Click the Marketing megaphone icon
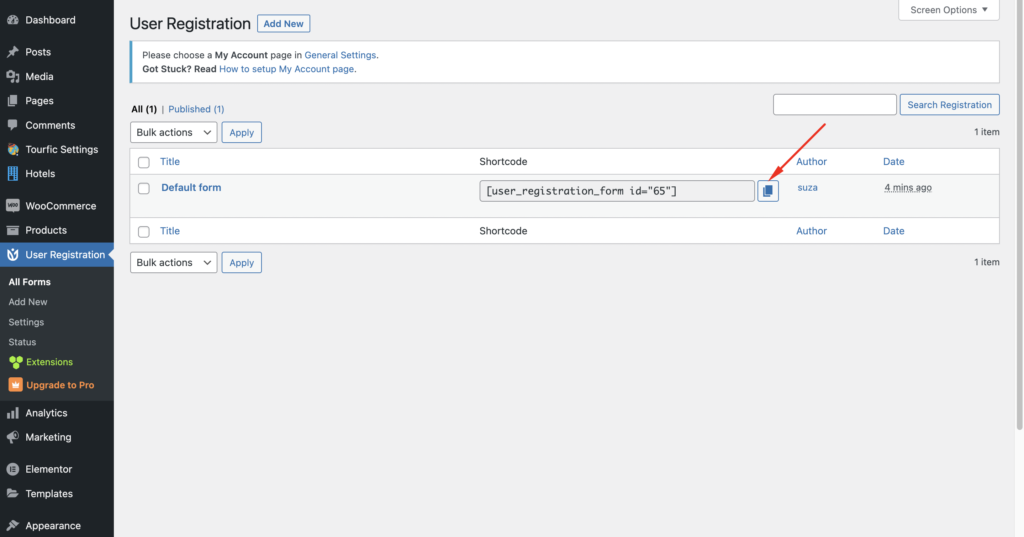The image size is (1024, 537). click(x=12, y=437)
